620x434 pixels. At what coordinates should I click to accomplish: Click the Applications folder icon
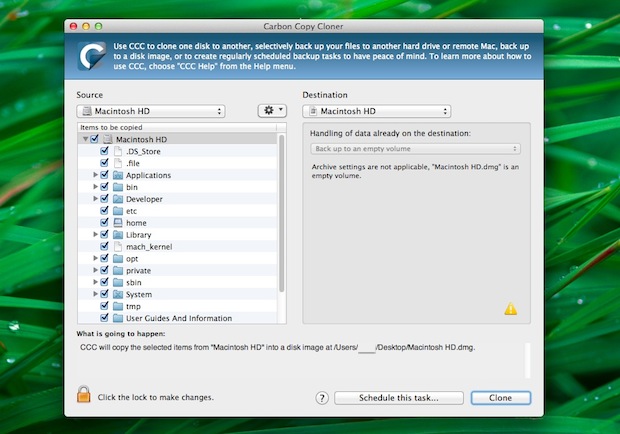click(118, 175)
